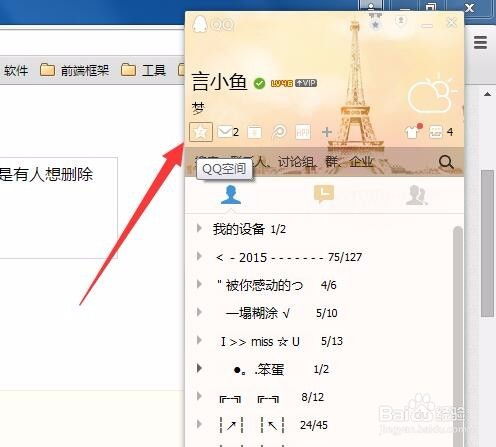Expand the 我的设备 group
The width and height of the screenshot is (496, 447).
coord(199,228)
